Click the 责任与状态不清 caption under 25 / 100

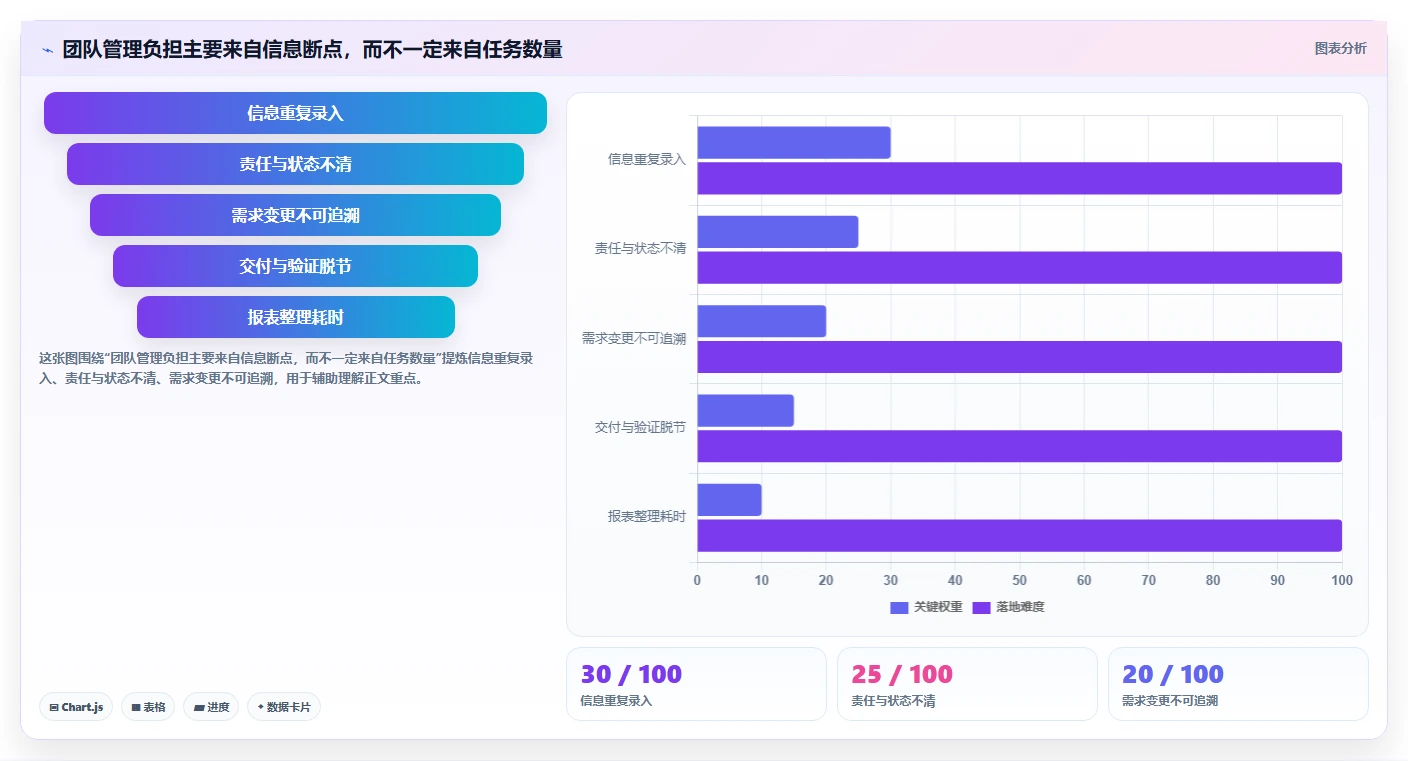[893, 701]
